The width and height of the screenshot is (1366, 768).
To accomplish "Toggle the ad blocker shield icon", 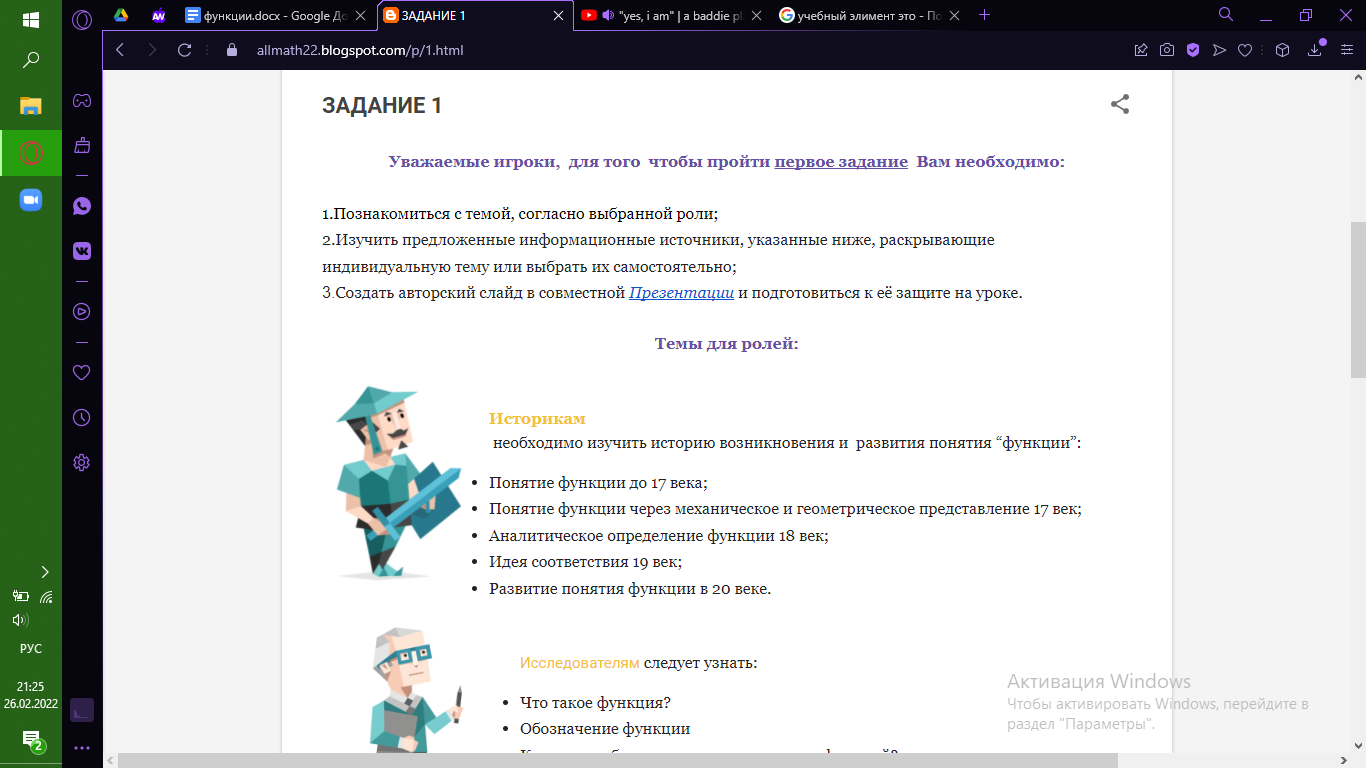I will click(x=1193, y=50).
